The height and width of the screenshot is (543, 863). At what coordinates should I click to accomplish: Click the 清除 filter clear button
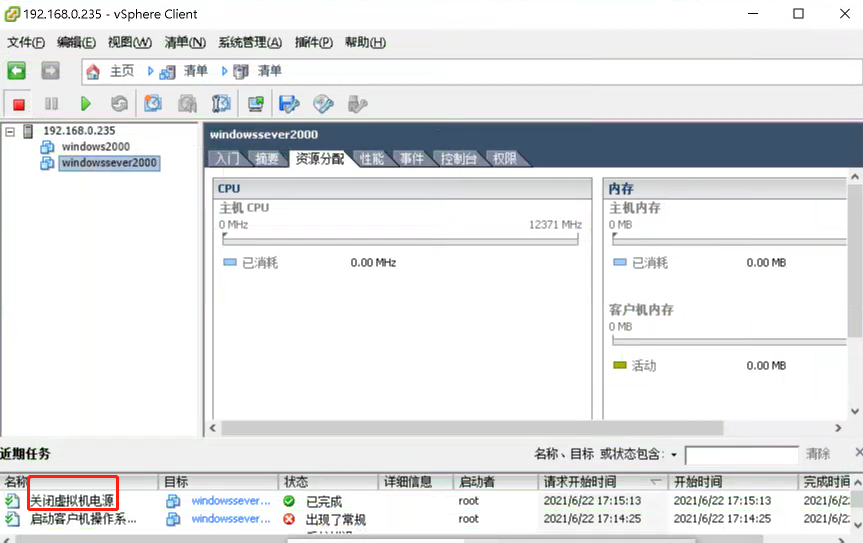[x=817, y=454]
